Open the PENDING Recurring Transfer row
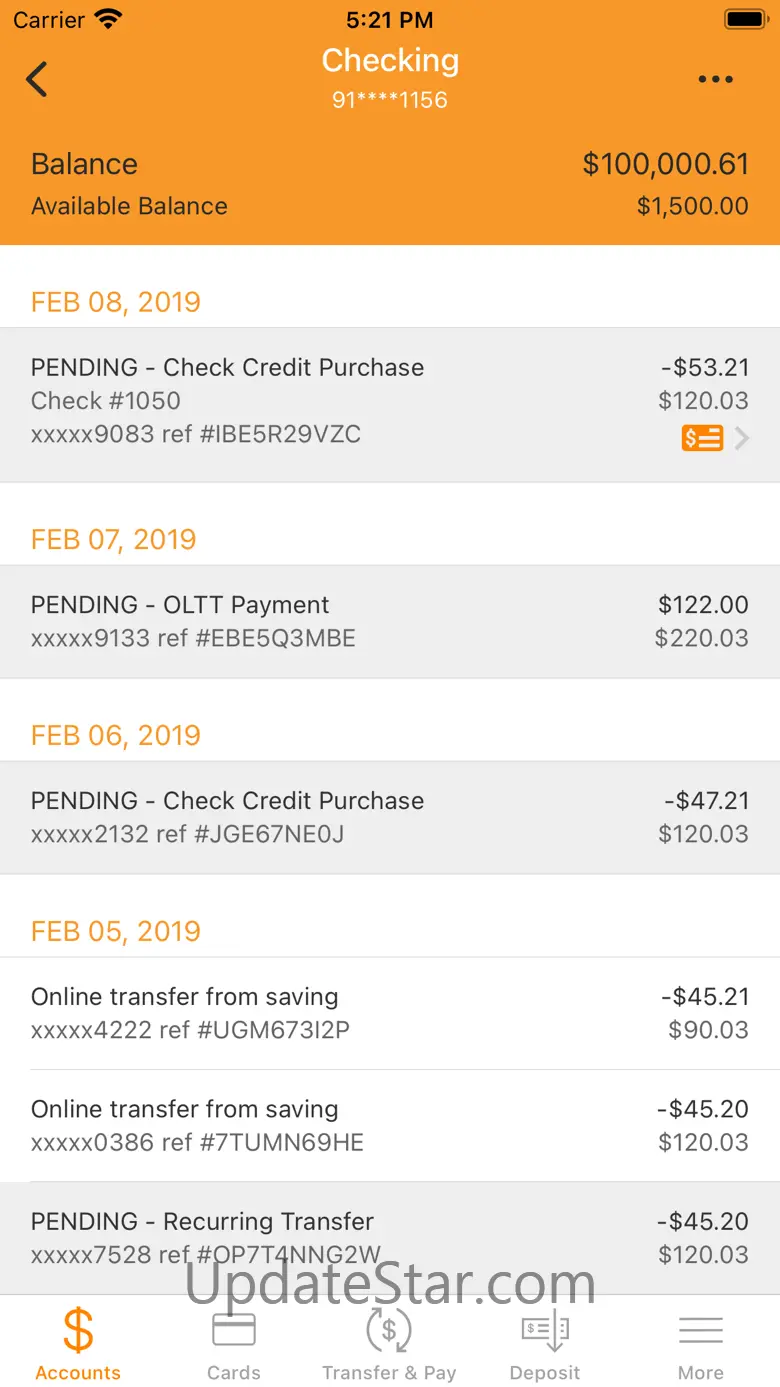The image size is (780, 1387). (x=390, y=1237)
